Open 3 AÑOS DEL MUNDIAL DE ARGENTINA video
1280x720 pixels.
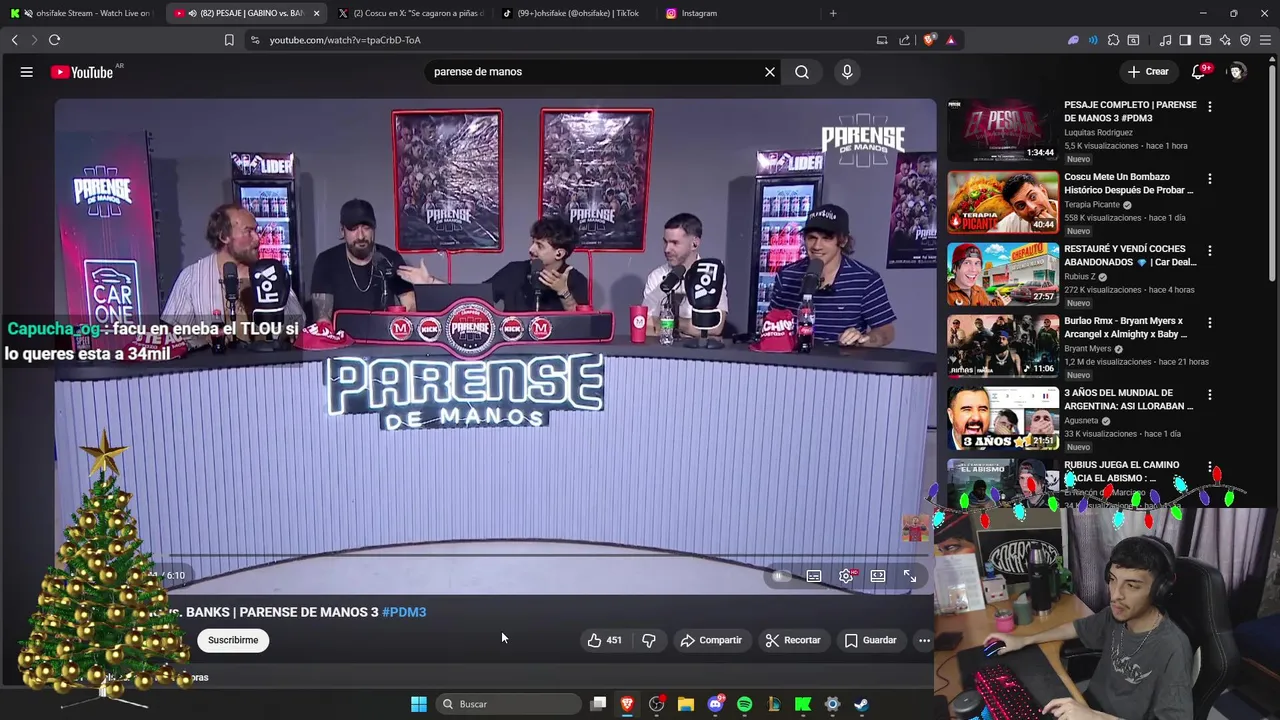pyautogui.click(x=1003, y=418)
